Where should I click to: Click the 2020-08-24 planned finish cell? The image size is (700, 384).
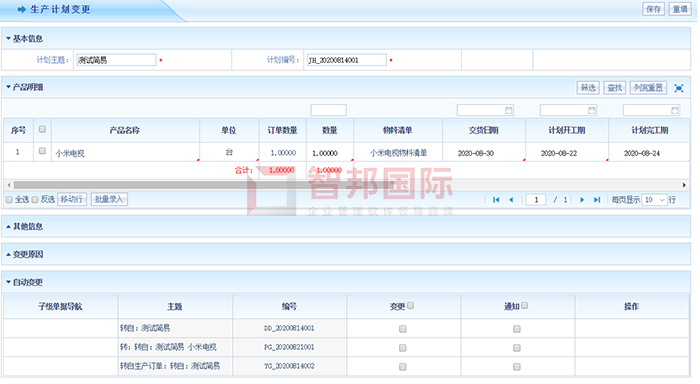(x=650, y=153)
